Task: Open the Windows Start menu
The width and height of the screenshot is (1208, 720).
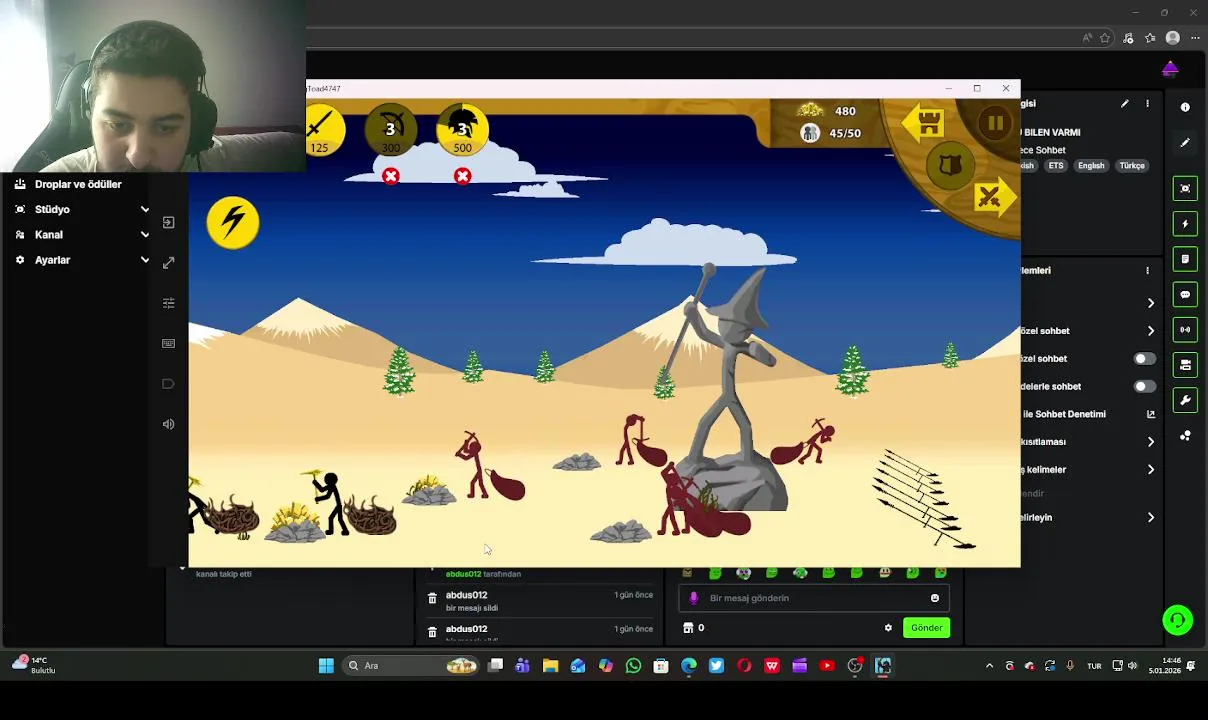Action: 326,666
